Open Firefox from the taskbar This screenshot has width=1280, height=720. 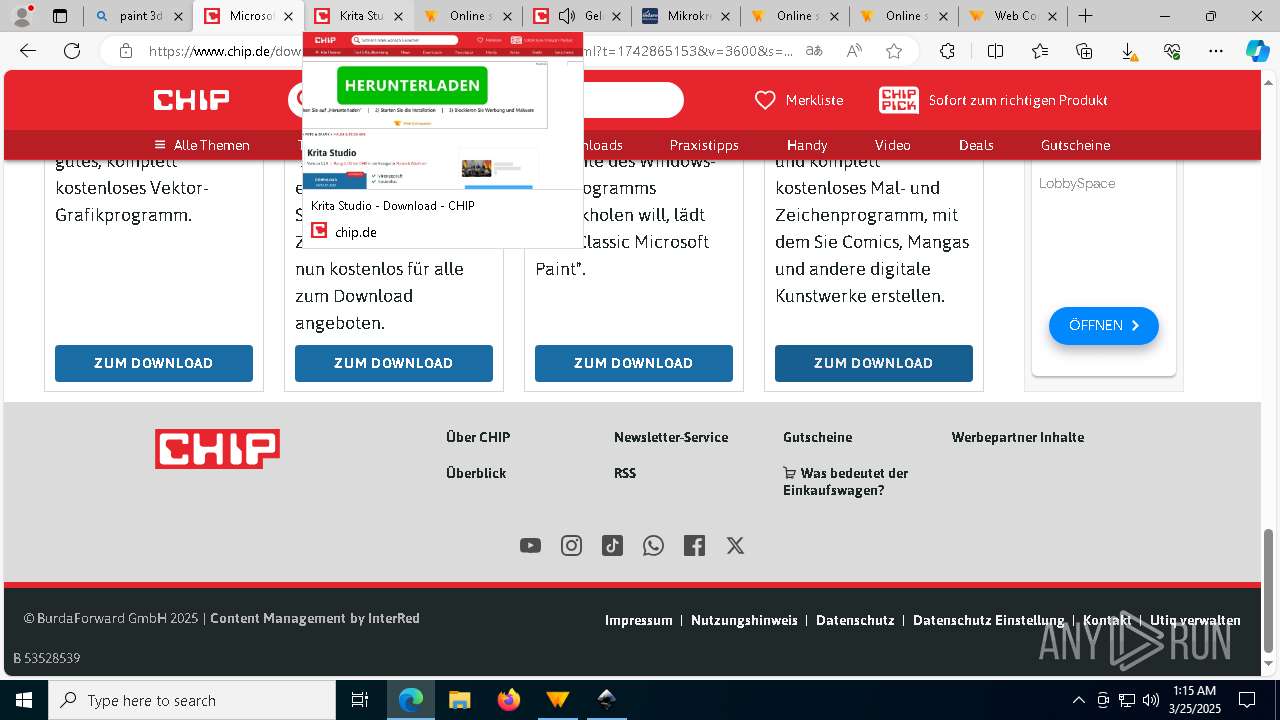point(509,700)
